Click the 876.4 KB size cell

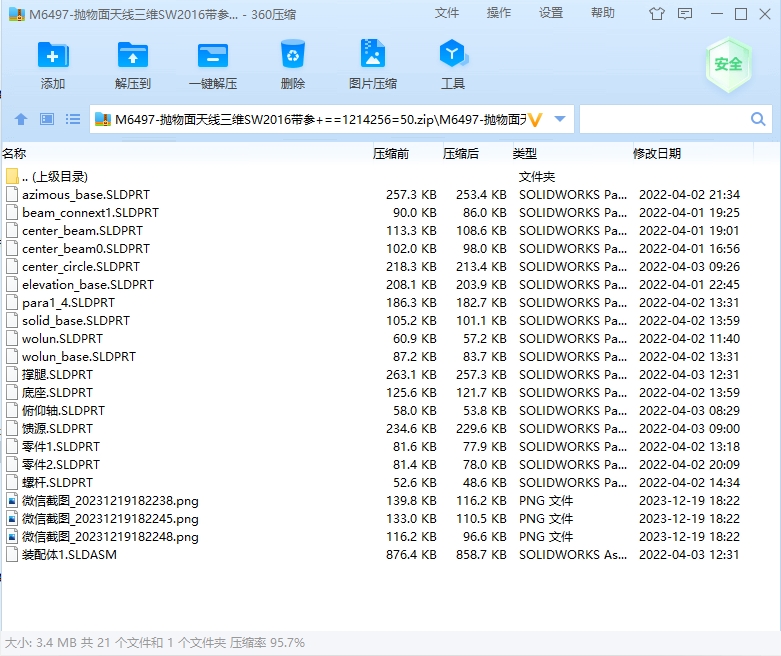pos(411,554)
